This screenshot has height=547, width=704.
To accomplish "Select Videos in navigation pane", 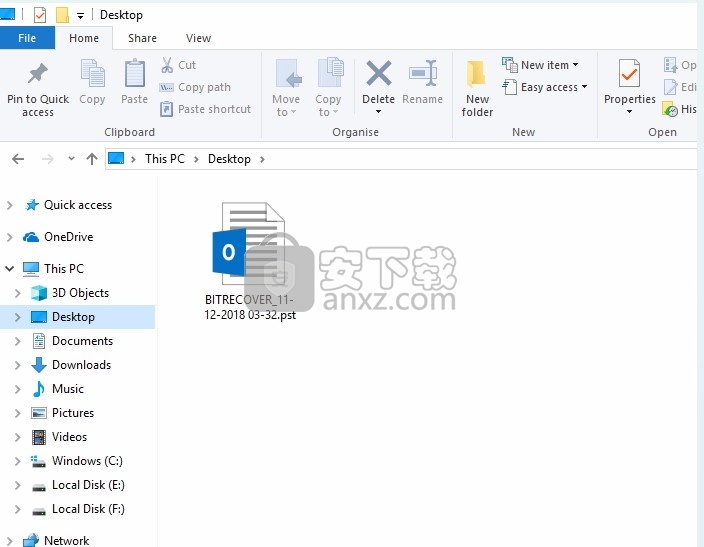I will 69,437.
